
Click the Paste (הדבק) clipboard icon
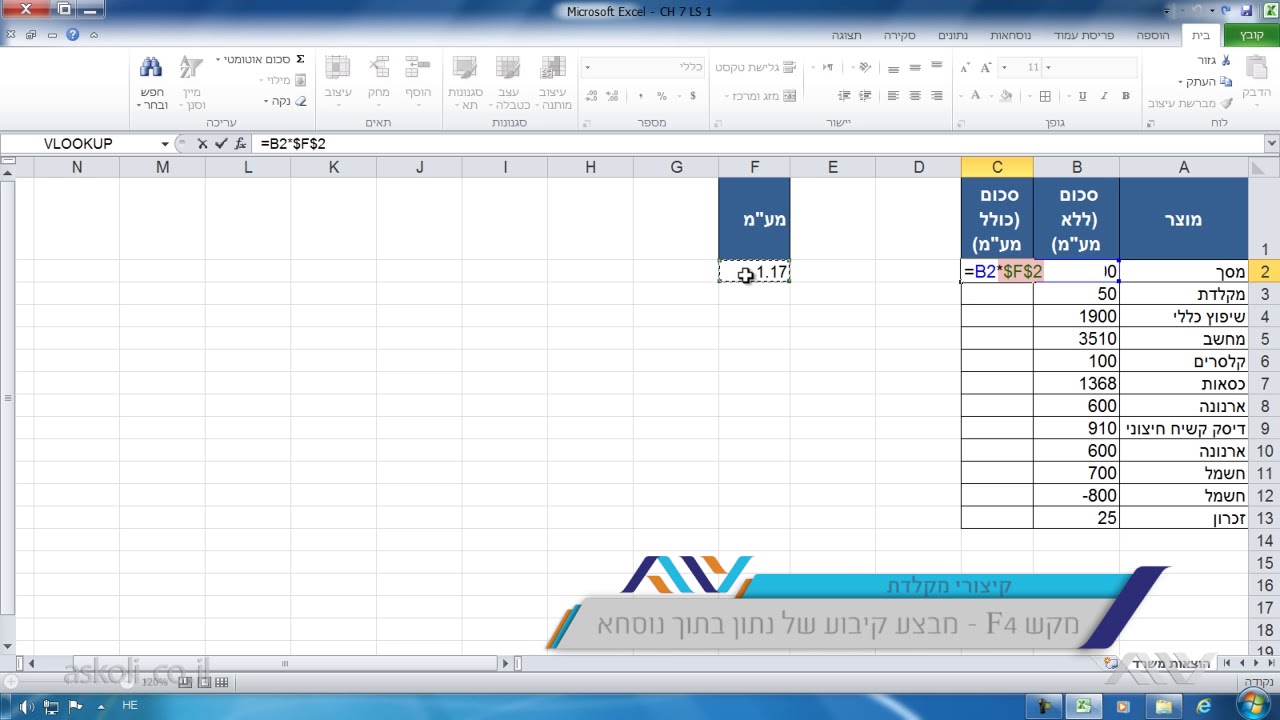pyautogui.click(x=1256, y=69)
